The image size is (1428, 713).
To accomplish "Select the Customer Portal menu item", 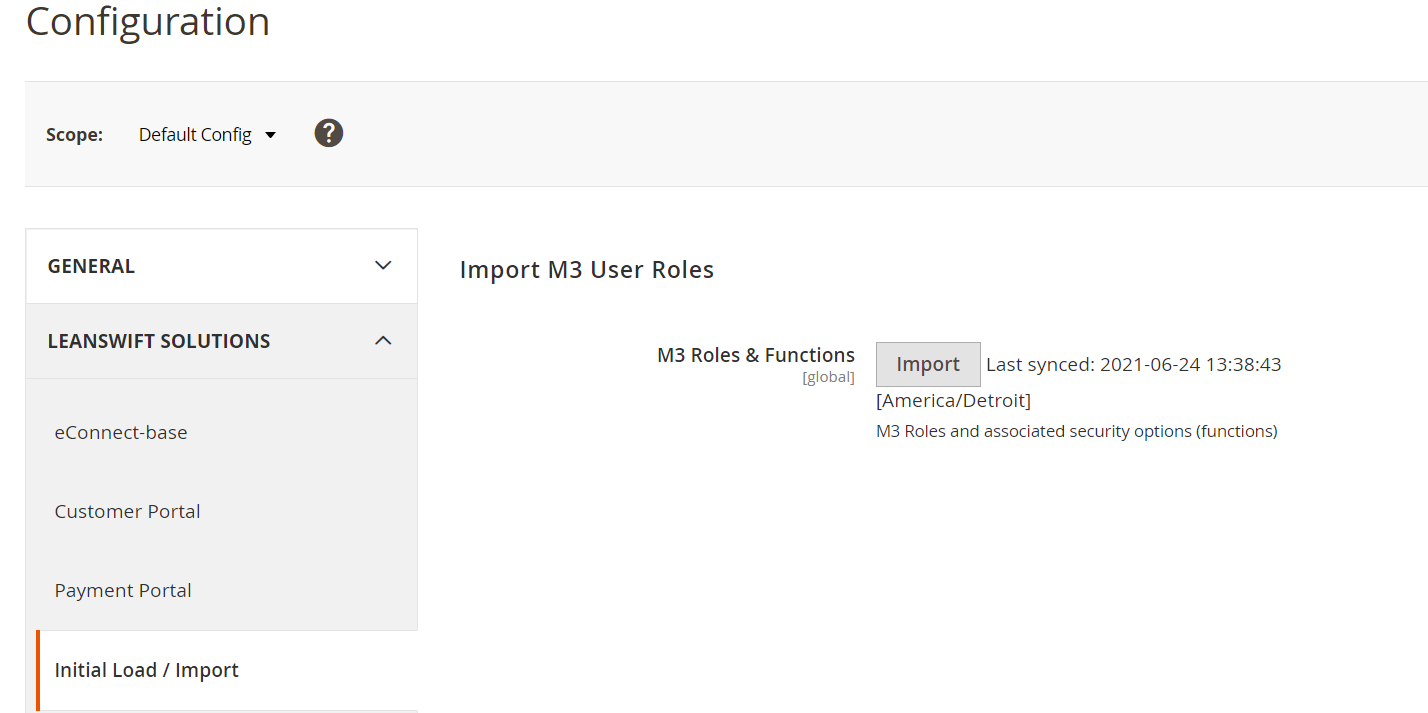I will click(127, 511).
